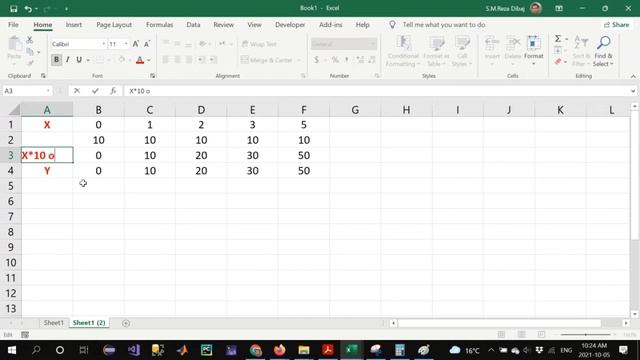
Task: Toggle Wrap Text
Action: click(x=259, y=44)
